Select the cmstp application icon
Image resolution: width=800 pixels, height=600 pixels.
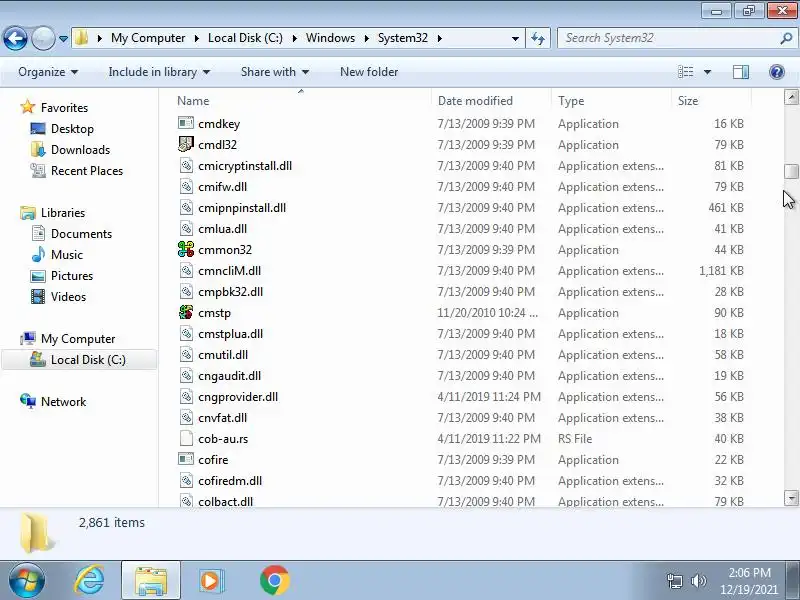[x=186, y=312]
